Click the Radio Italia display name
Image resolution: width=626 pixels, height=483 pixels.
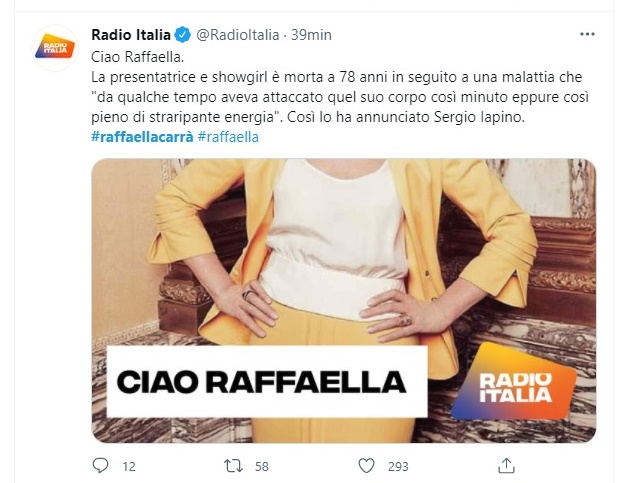(131, 35)
